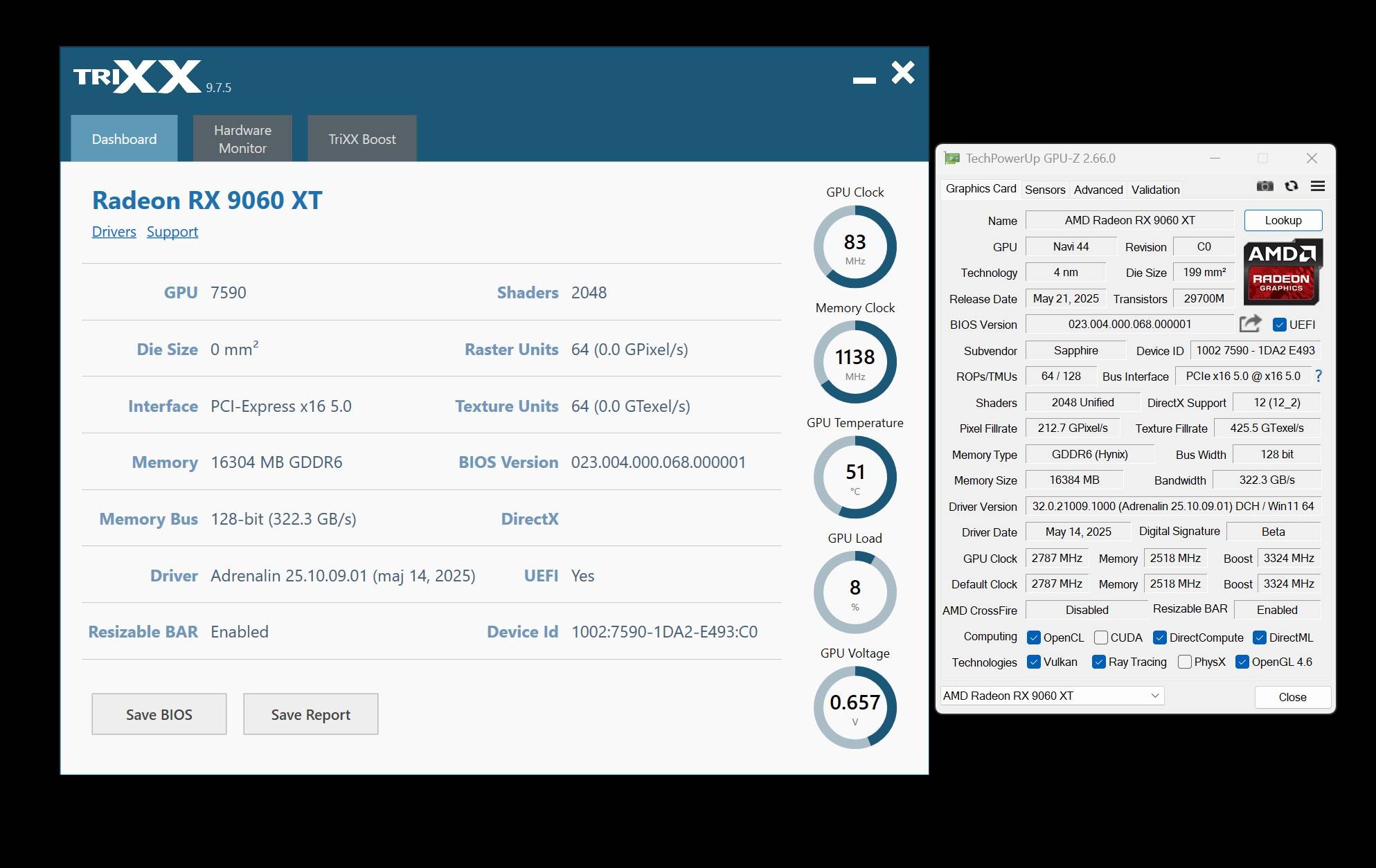Toggle the DirectCompute checkbox
The height and width of the screenshot is (868, 1376).
pos(1159,638)
